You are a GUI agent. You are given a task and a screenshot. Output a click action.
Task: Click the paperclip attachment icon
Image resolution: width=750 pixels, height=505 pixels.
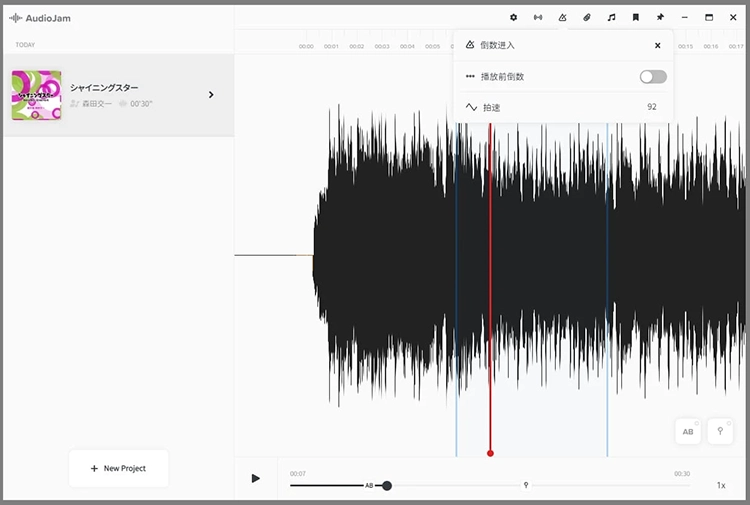coord(587,18)
